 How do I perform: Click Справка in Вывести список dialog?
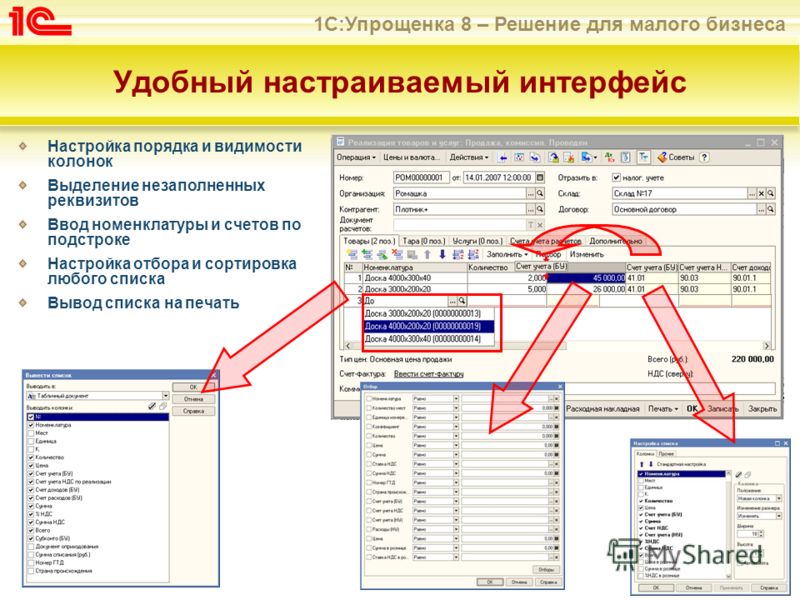193,411
